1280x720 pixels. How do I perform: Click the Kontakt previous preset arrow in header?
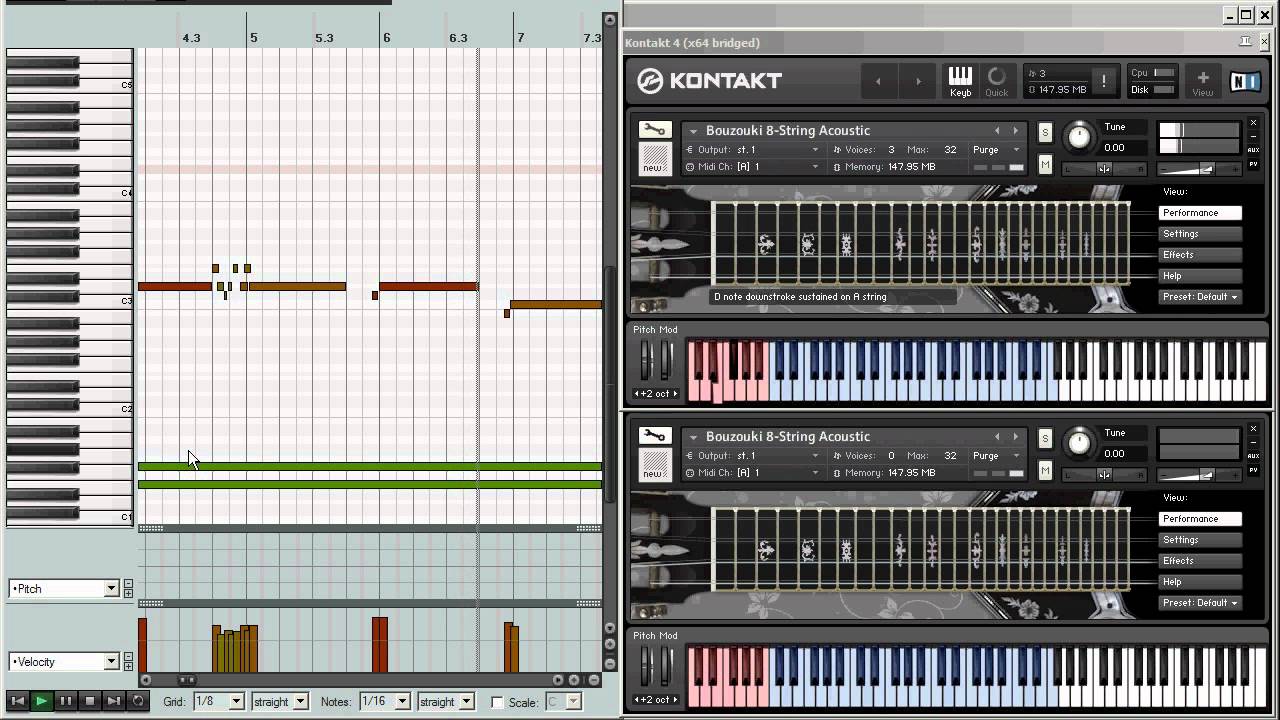[878, 81]
